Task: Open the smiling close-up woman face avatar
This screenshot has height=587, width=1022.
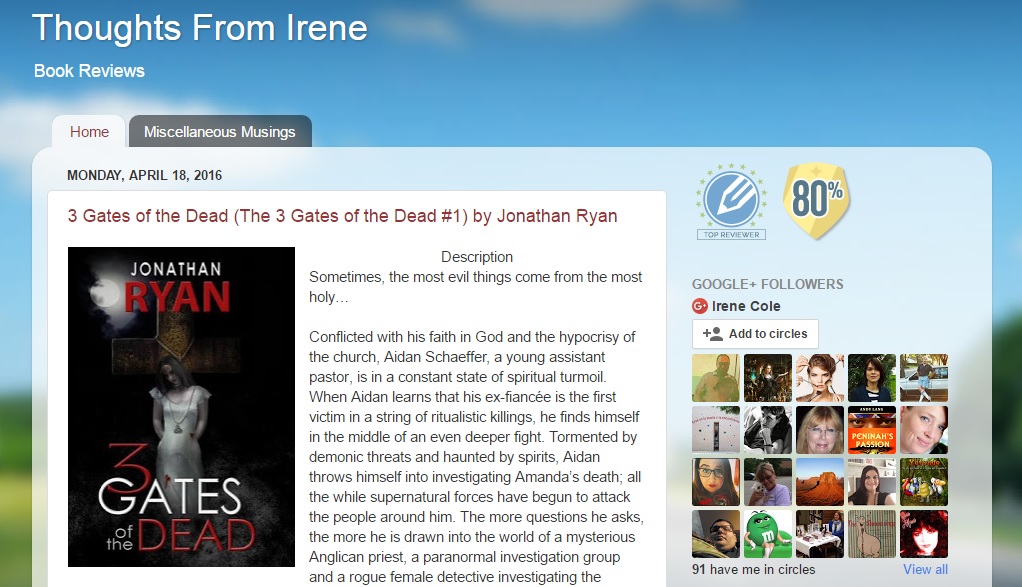Action: coord(924,430)
